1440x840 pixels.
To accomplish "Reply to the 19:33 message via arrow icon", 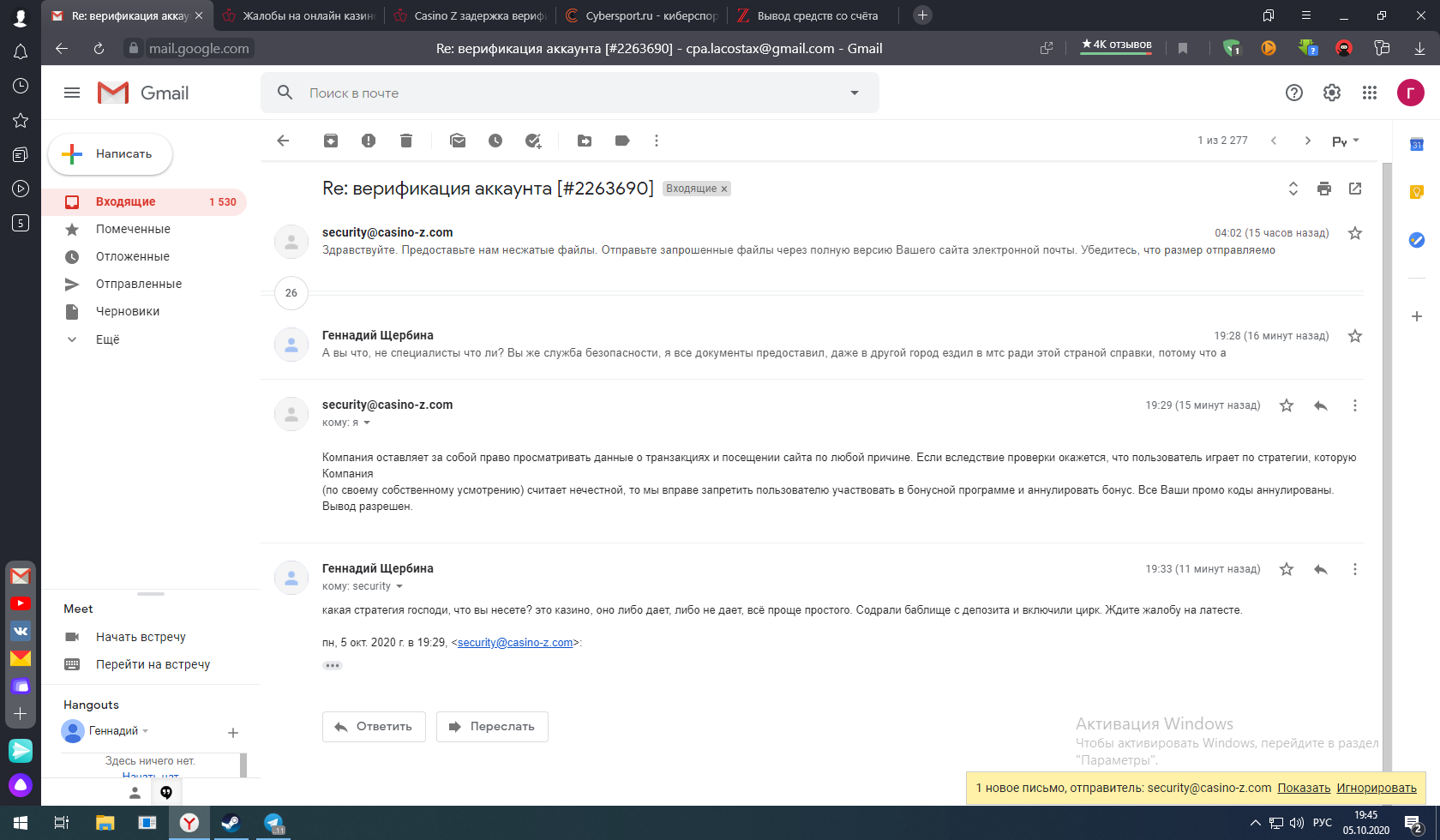I will point(1321,569).
